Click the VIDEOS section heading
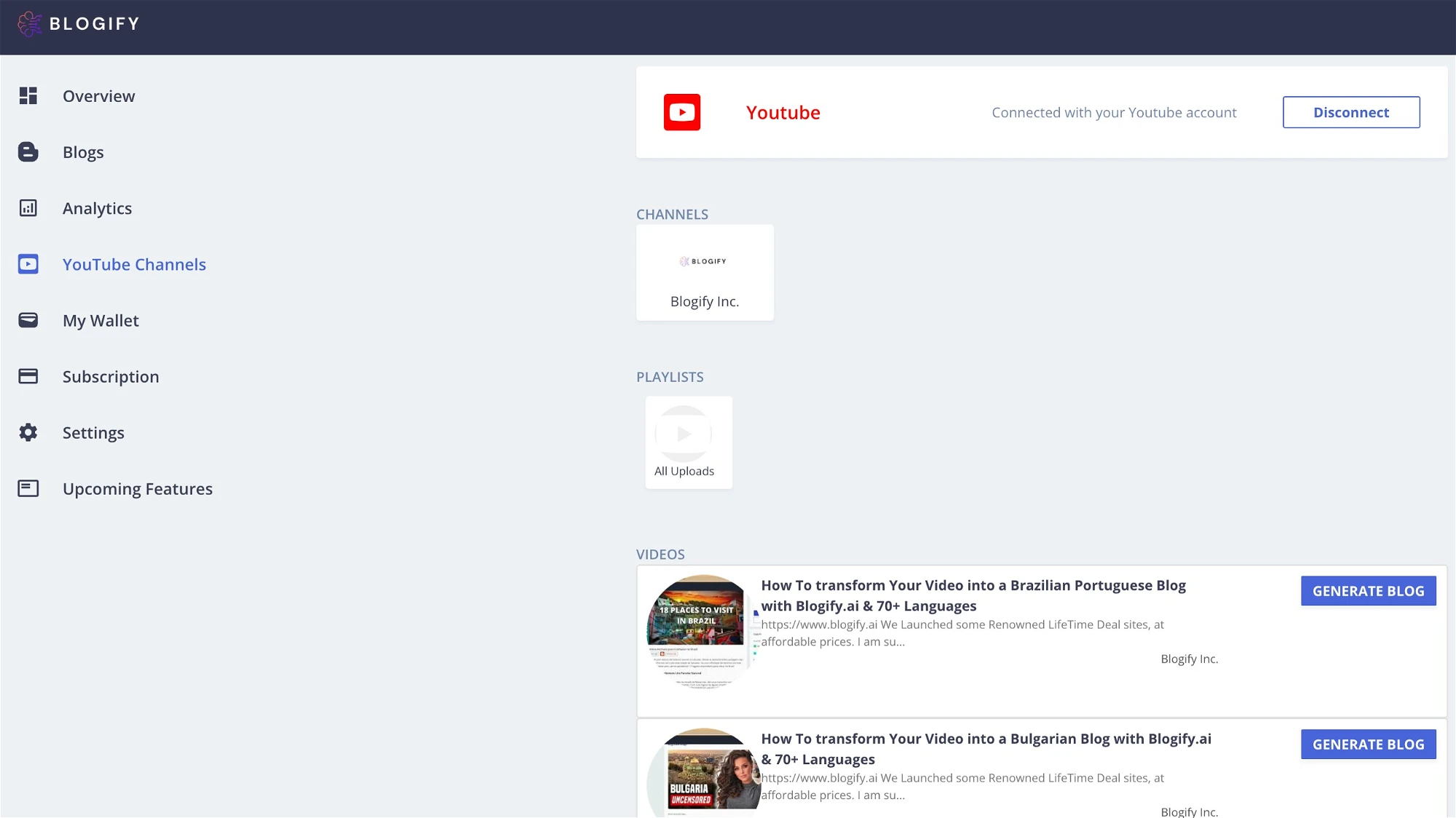Screen dimensions: 1456x818 coord(660,554)
